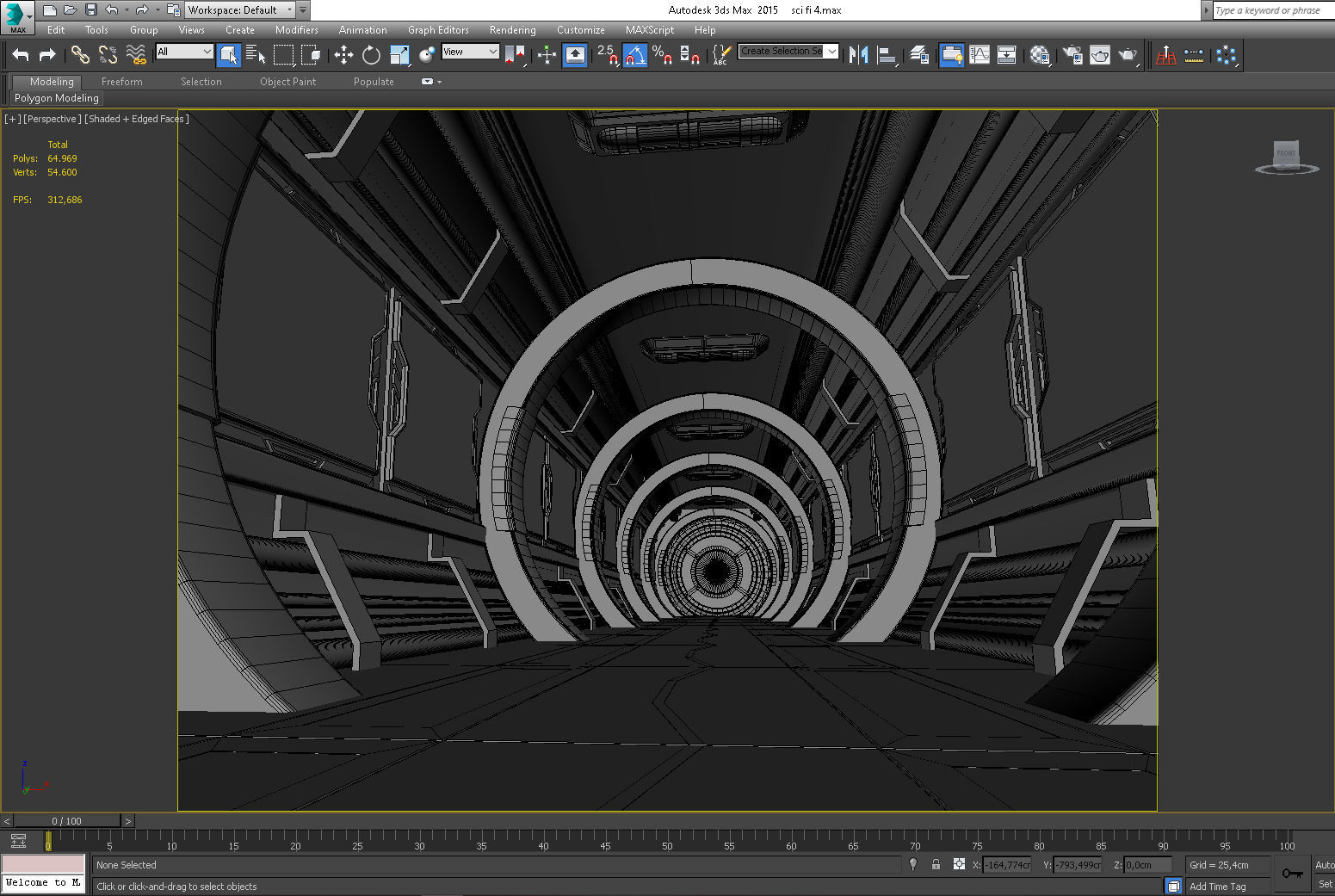Screen dimensions: 1335x896
Task: Open the 3ds Max application menu button
Action: [17, 16]
